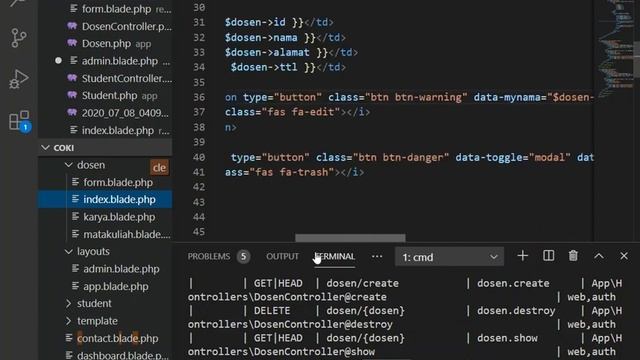Place cursor on line number 36
This screenshot has height=360, width=640.
coord(199,97)
